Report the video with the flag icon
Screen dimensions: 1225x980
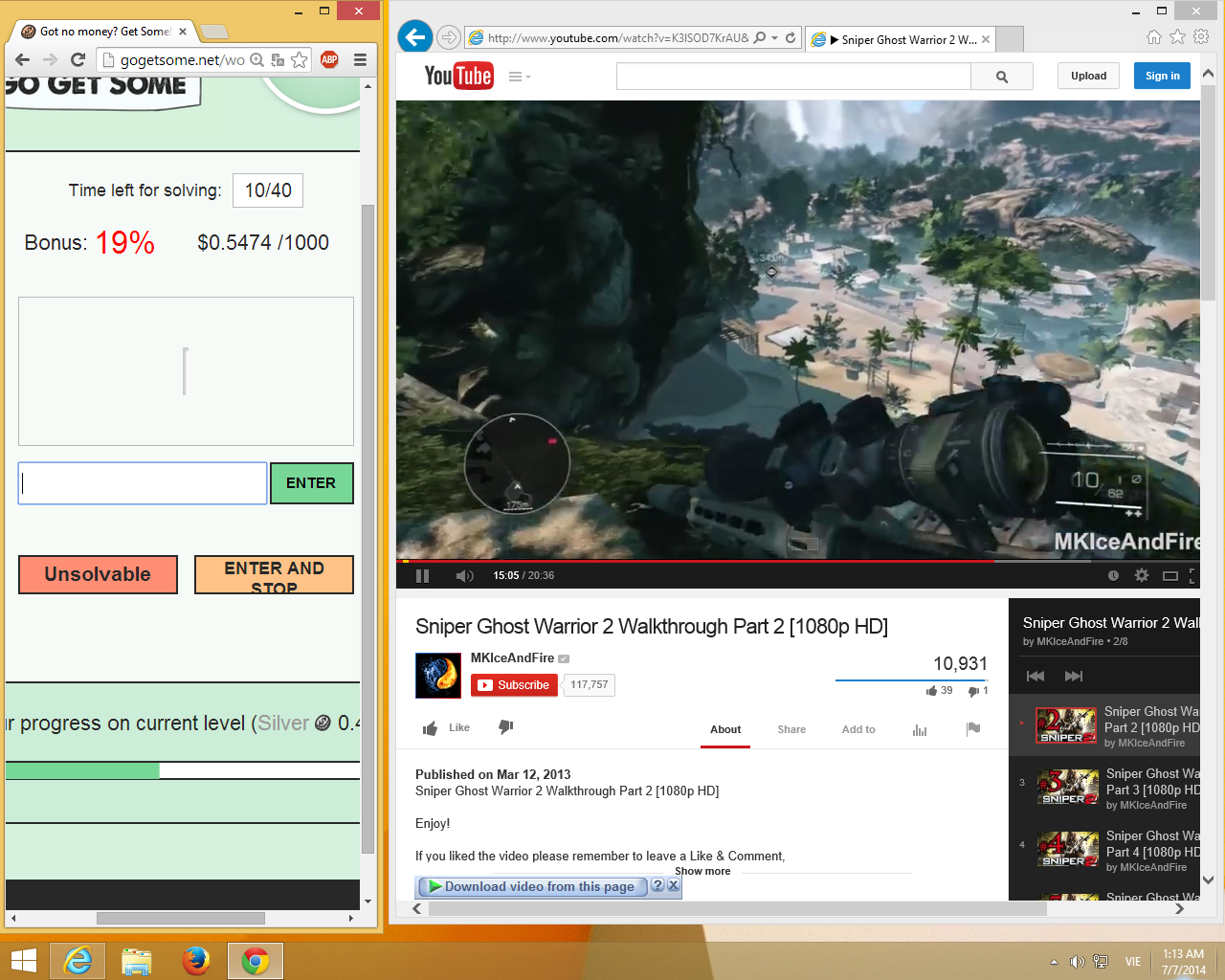(973, 728)
